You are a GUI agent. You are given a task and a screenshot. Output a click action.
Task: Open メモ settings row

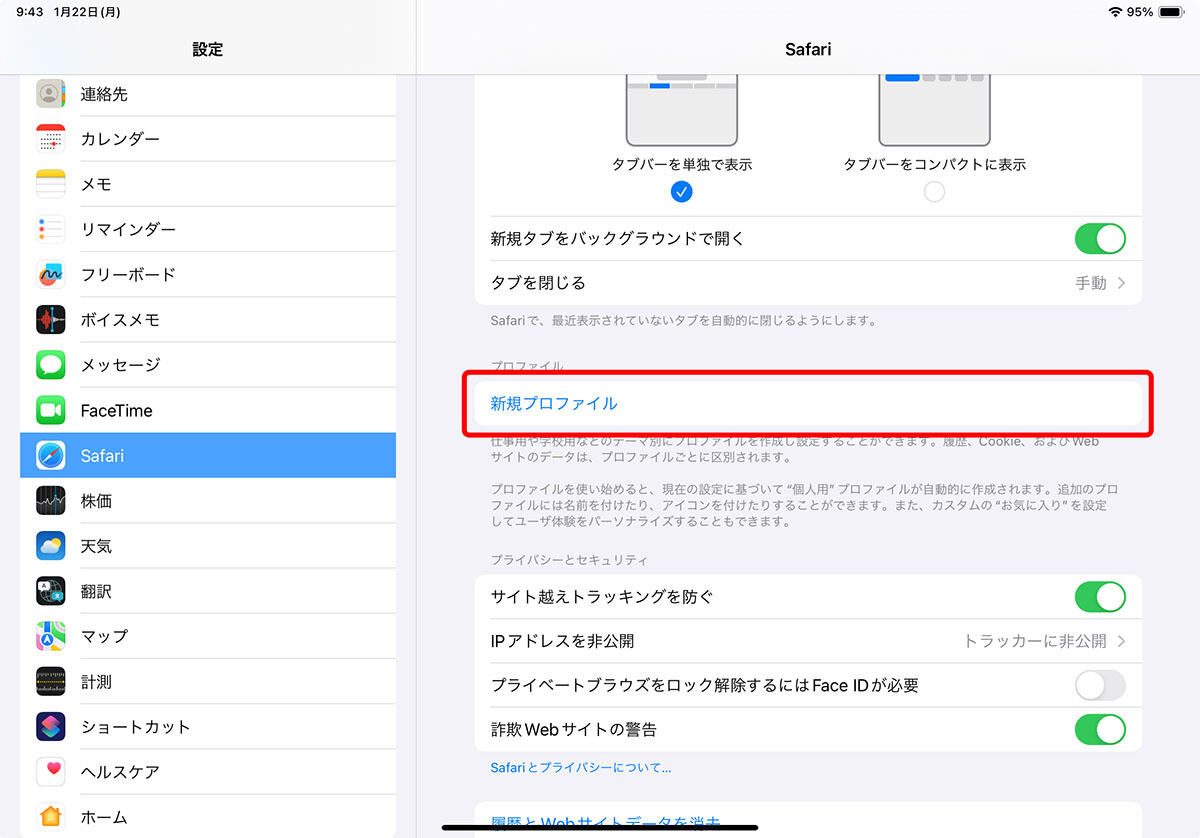point(208,184)
